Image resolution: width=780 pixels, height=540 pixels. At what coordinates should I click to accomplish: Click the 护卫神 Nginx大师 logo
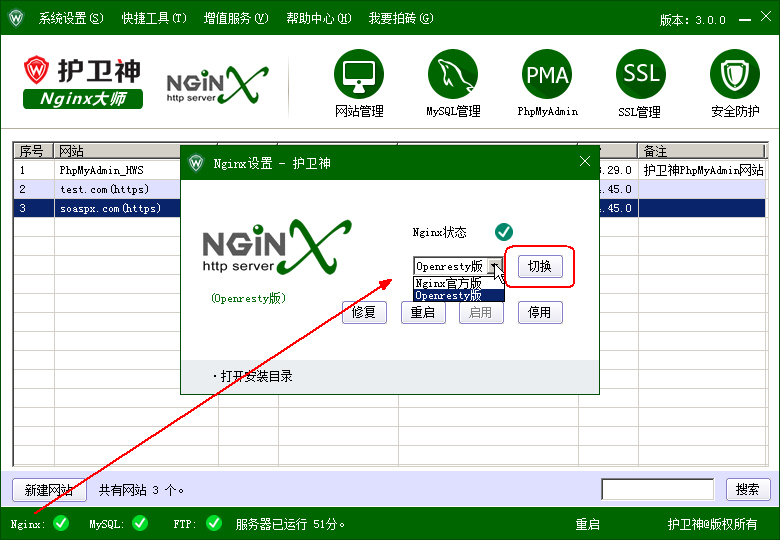tap(83, 83)
